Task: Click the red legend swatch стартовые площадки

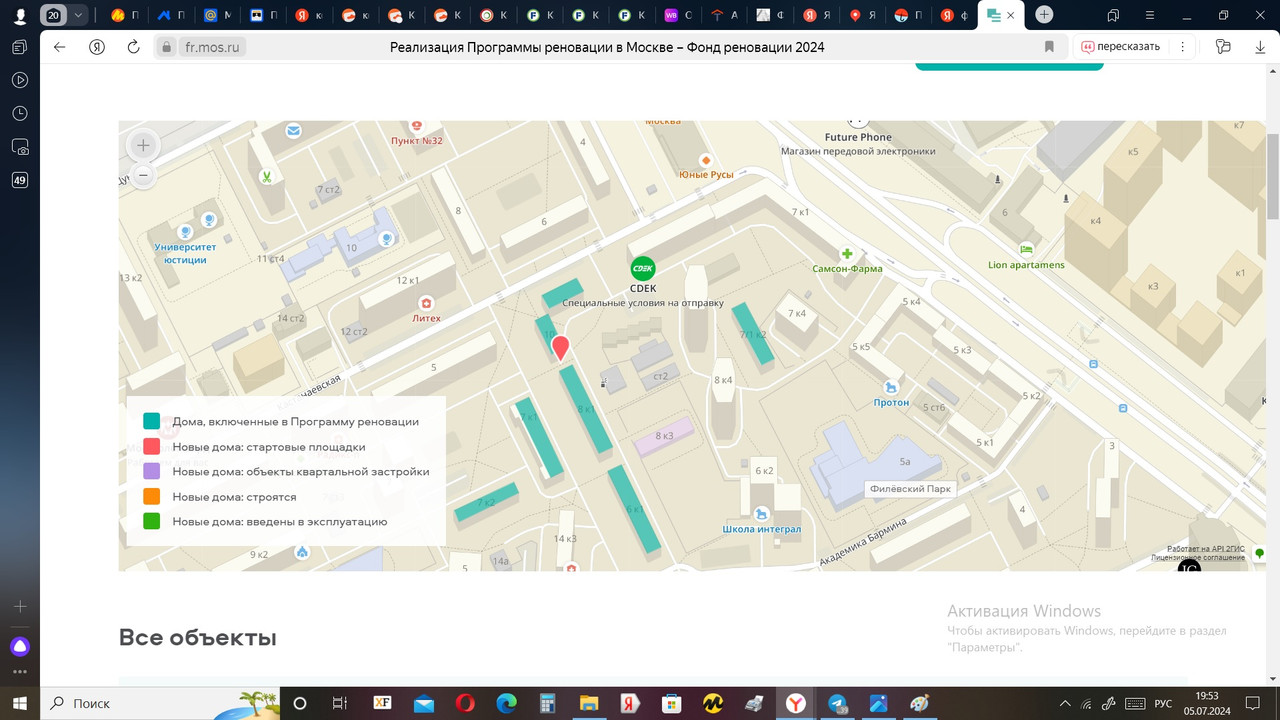Action: (152, 446)
